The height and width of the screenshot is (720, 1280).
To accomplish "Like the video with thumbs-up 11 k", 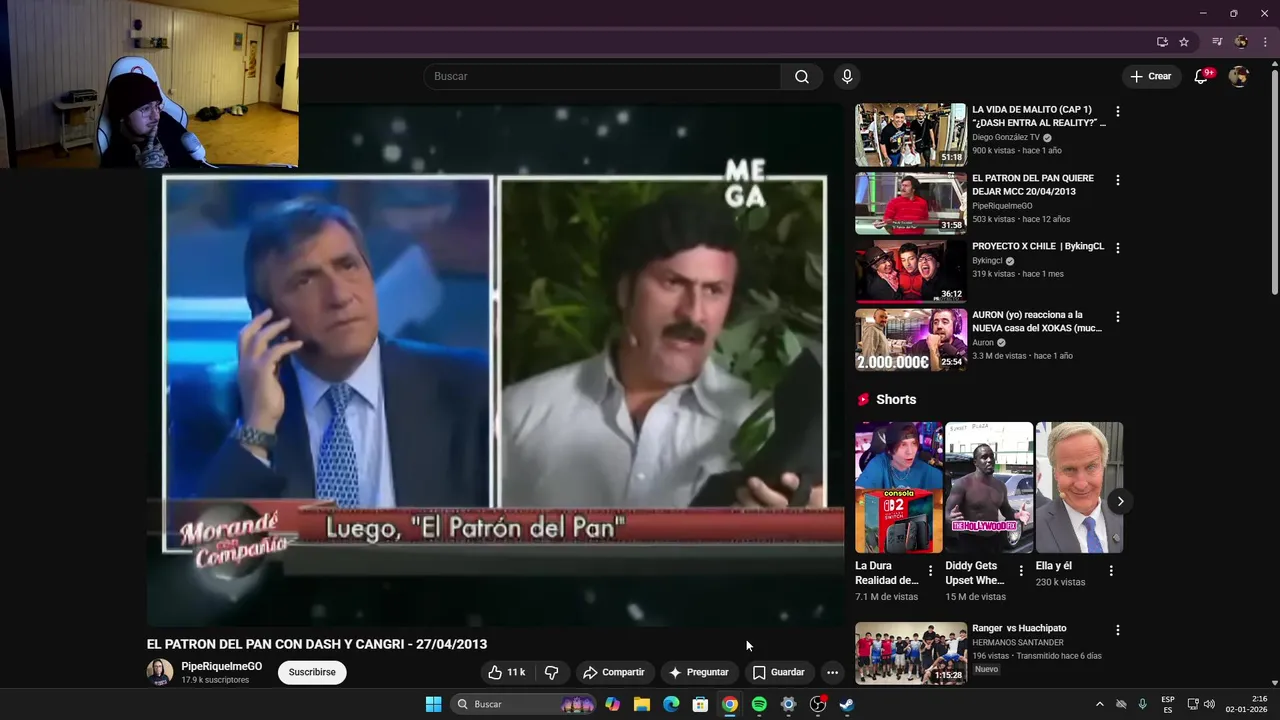I will pos(507,673).
